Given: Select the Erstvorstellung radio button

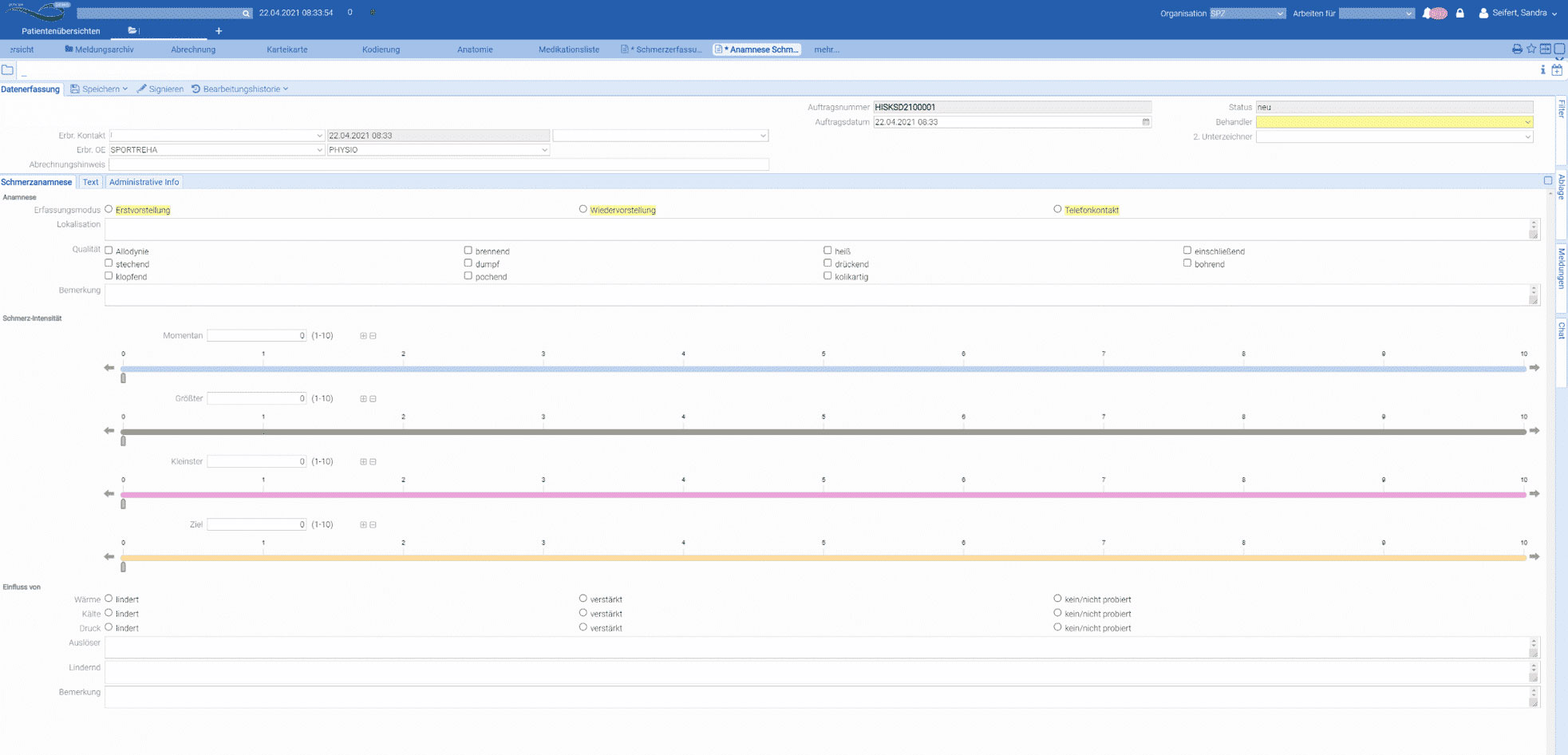Looking at the screenshot, I should coord(109,209).
